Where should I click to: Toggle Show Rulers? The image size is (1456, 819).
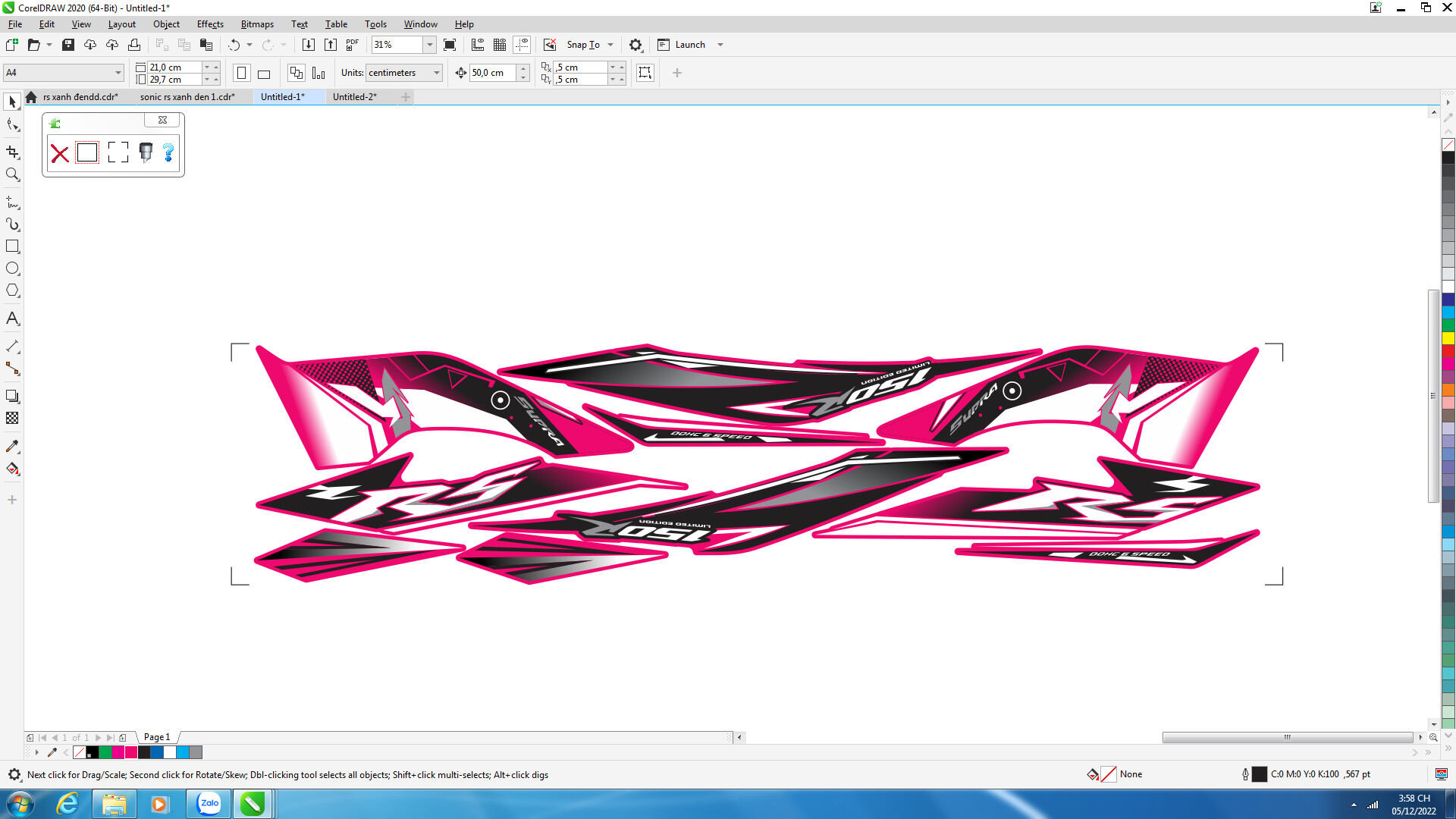(x=478, y=45)
